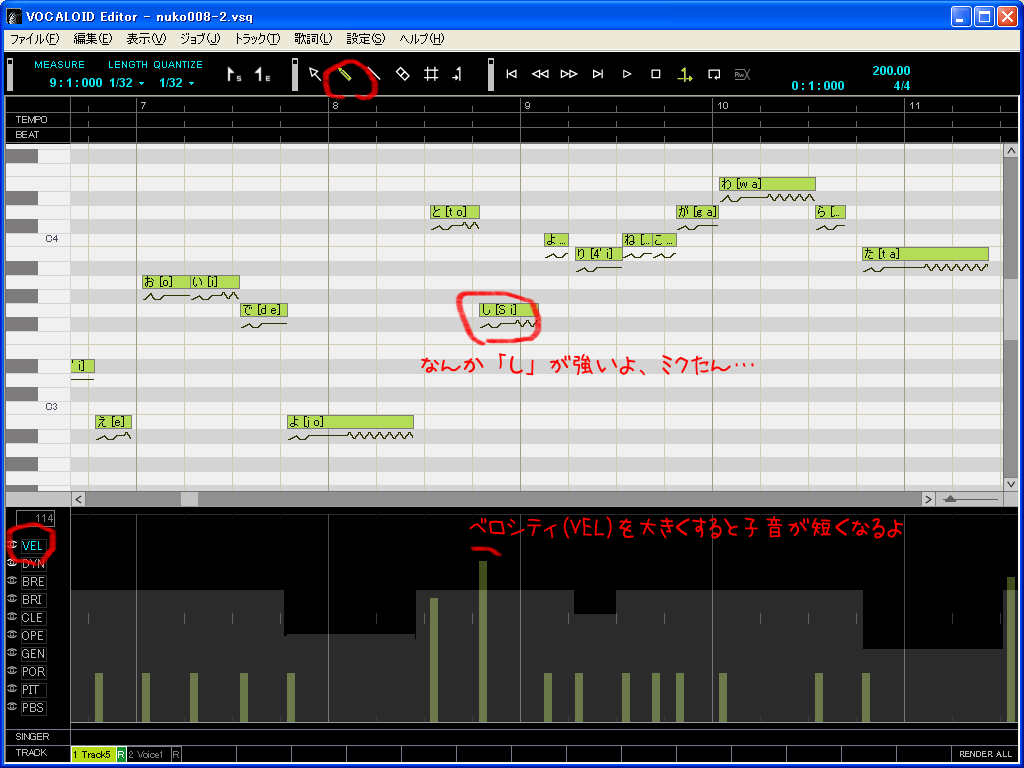
Task: Open the 表示(V) menu
Action: [146, 39]
